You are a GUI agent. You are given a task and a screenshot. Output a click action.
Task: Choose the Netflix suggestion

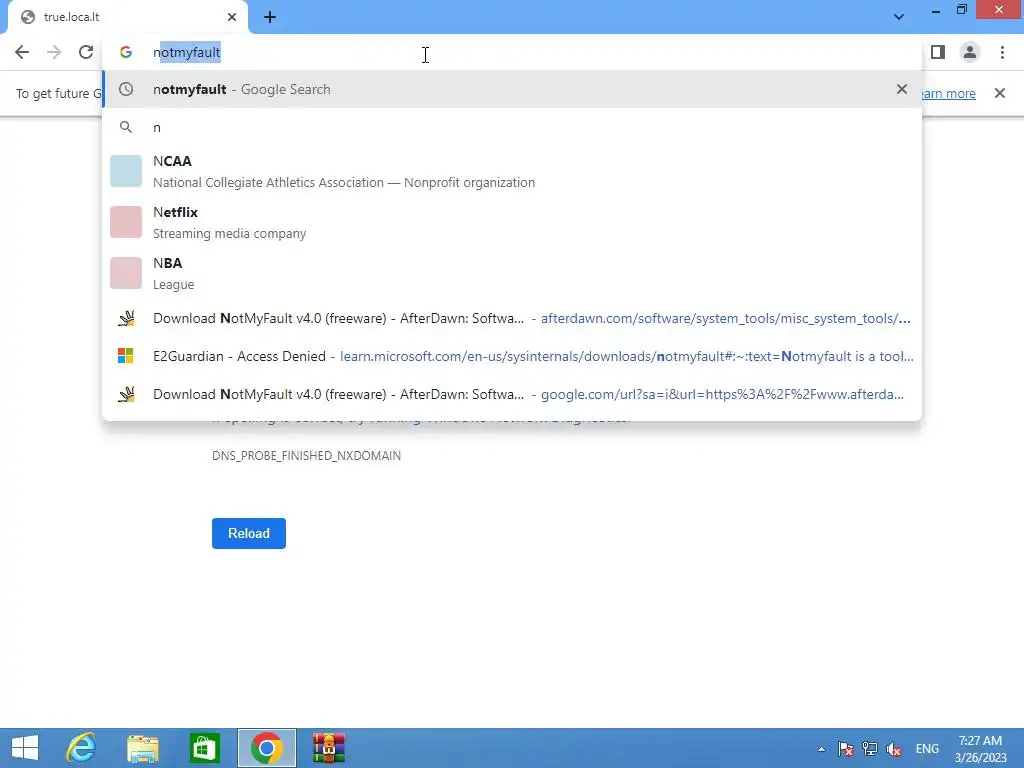click(x=512, y=222)
